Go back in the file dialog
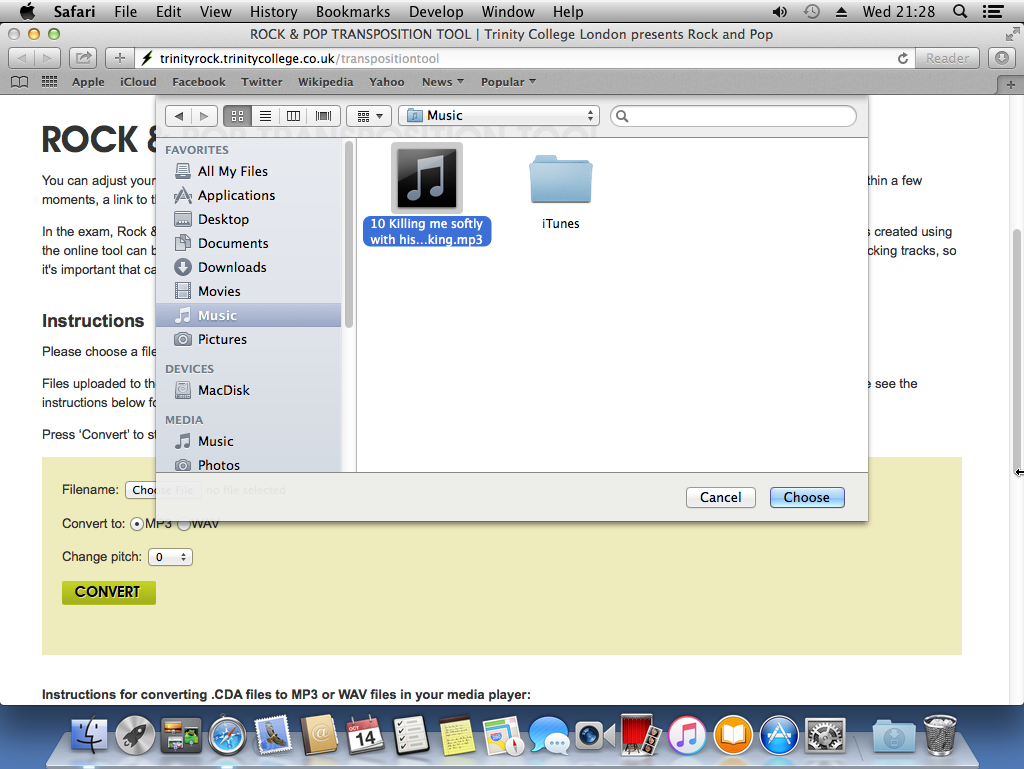The width and height of the screenshot is (1024, 769). [179, 116]
